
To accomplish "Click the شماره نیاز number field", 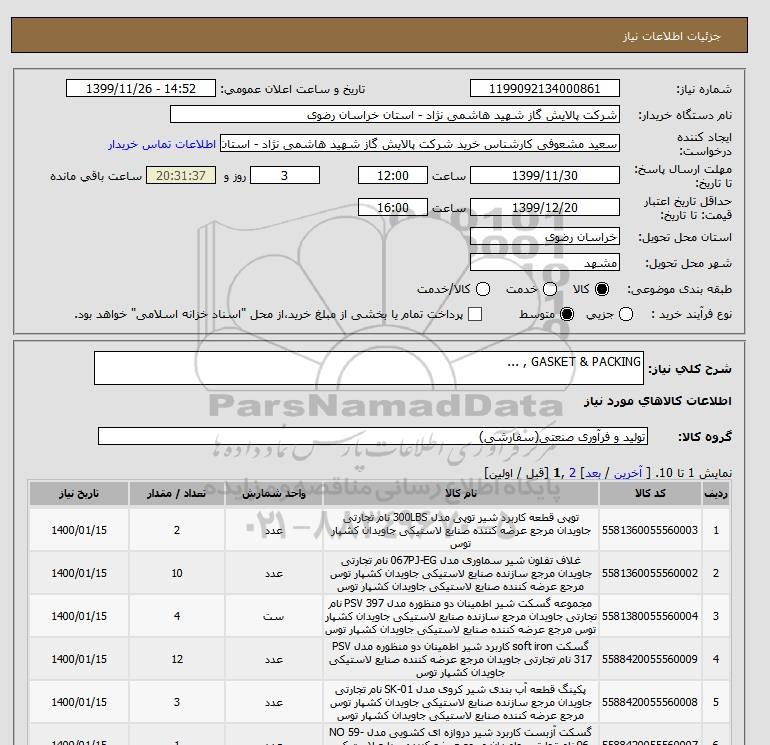I will coord(545,89).
